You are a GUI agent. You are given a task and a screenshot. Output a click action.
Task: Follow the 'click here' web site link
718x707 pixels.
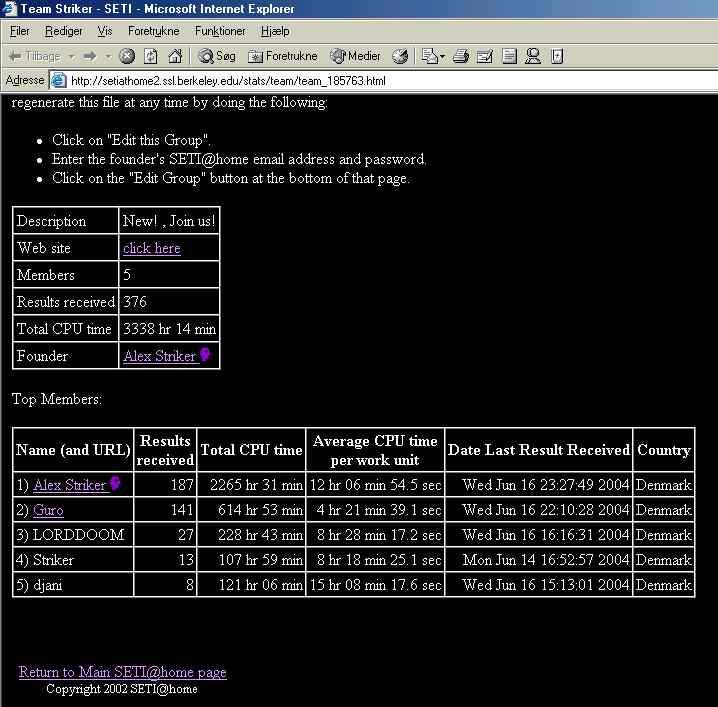point(152,248)
